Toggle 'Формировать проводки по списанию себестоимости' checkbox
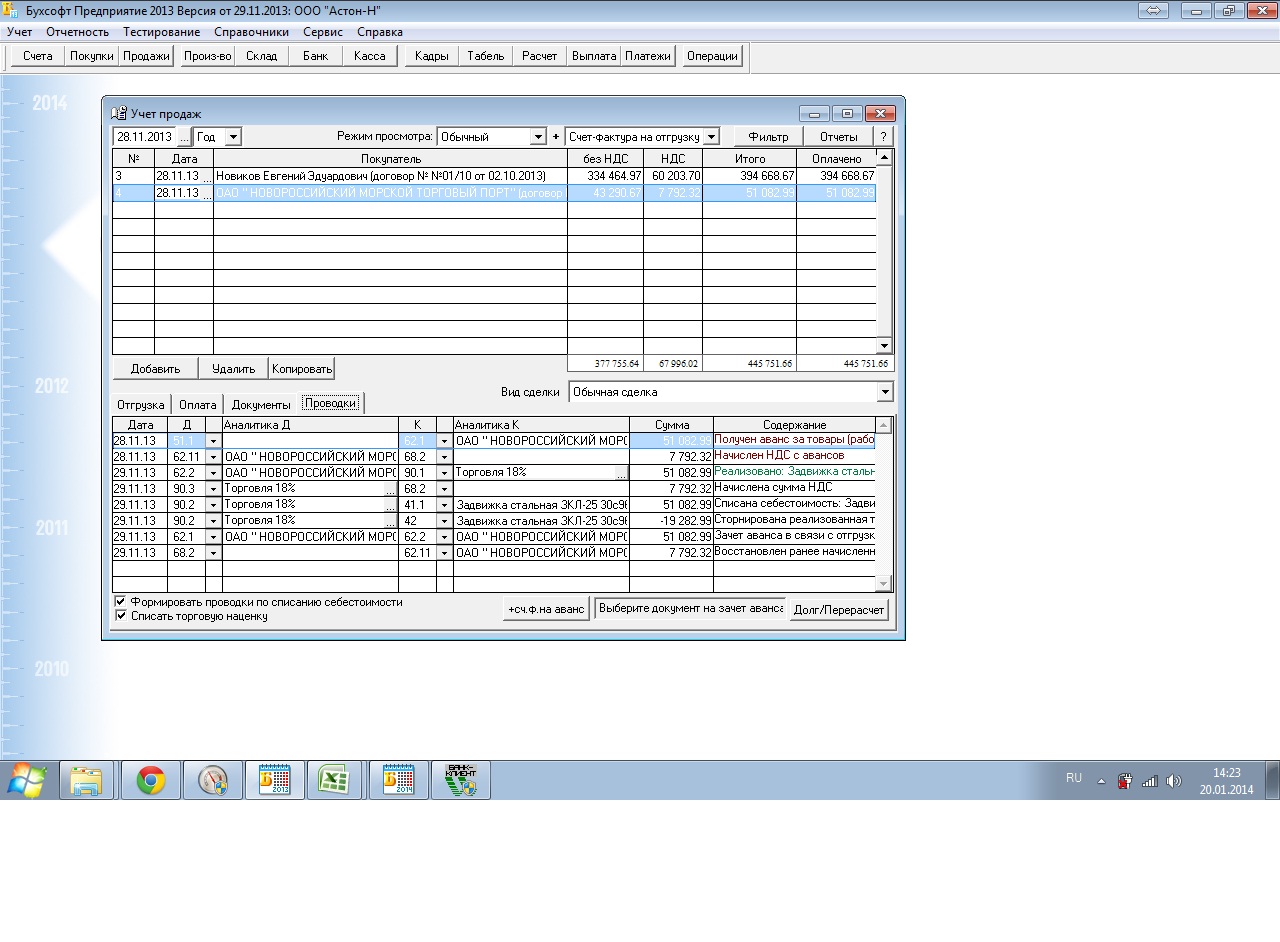This screenshot has height=942, width=1280. [x=120, y=602]
